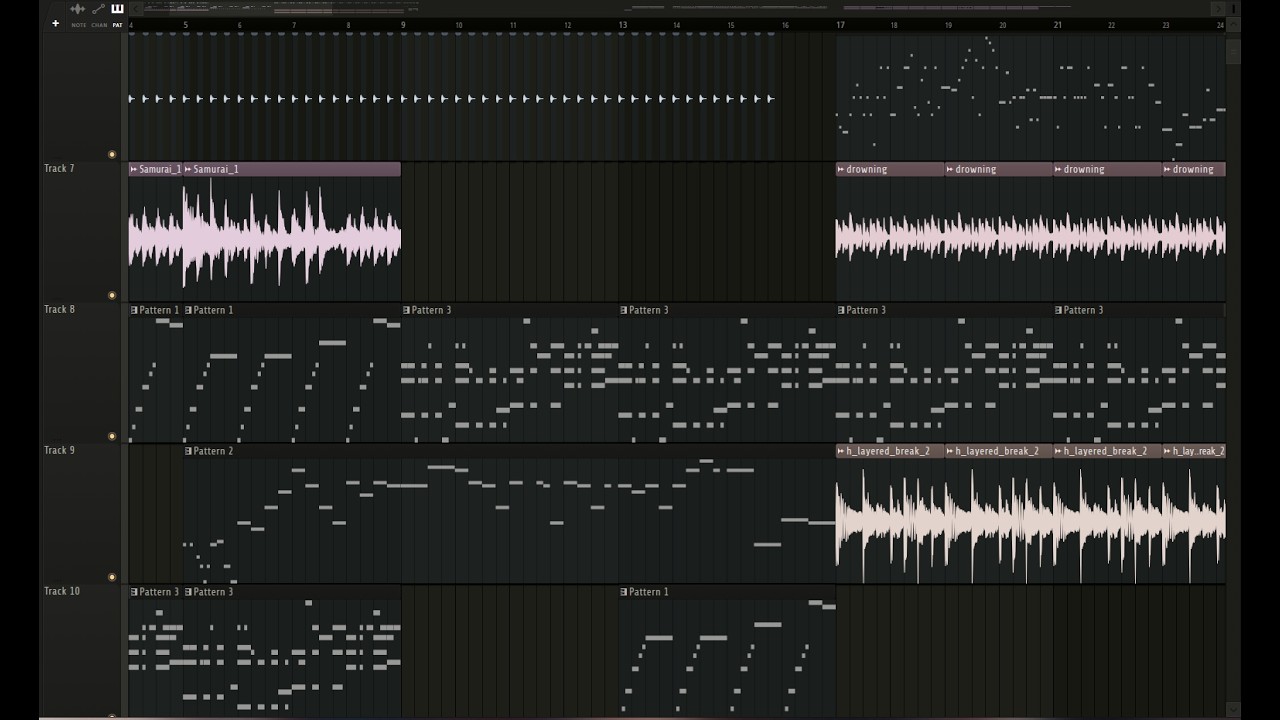1280x720 pixels.
Task: Click the plus button to add a track
Action: [56, 23]
